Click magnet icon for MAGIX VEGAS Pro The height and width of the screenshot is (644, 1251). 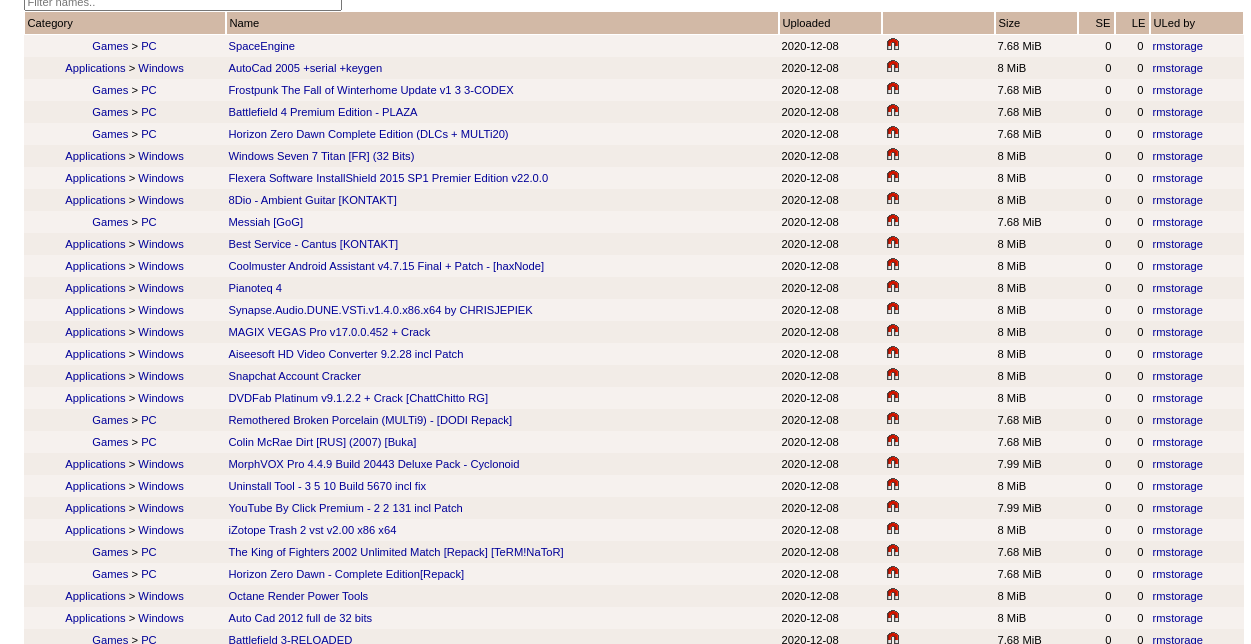pyautogui.click(x=893, y=331)
